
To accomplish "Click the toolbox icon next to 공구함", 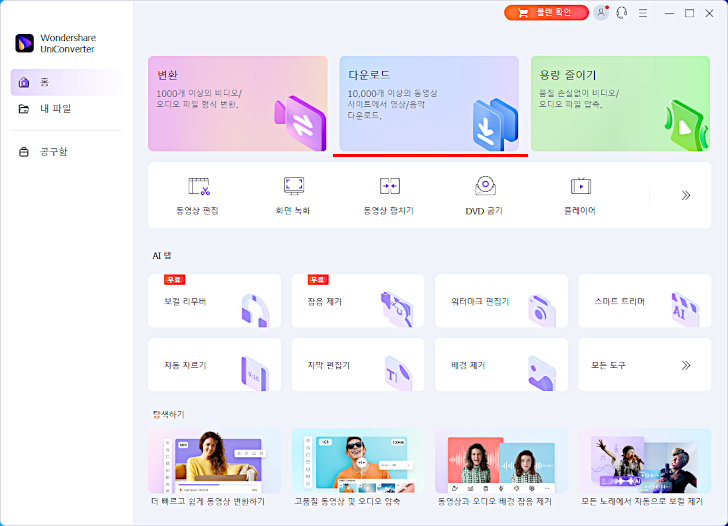I will tap(24, 152).
